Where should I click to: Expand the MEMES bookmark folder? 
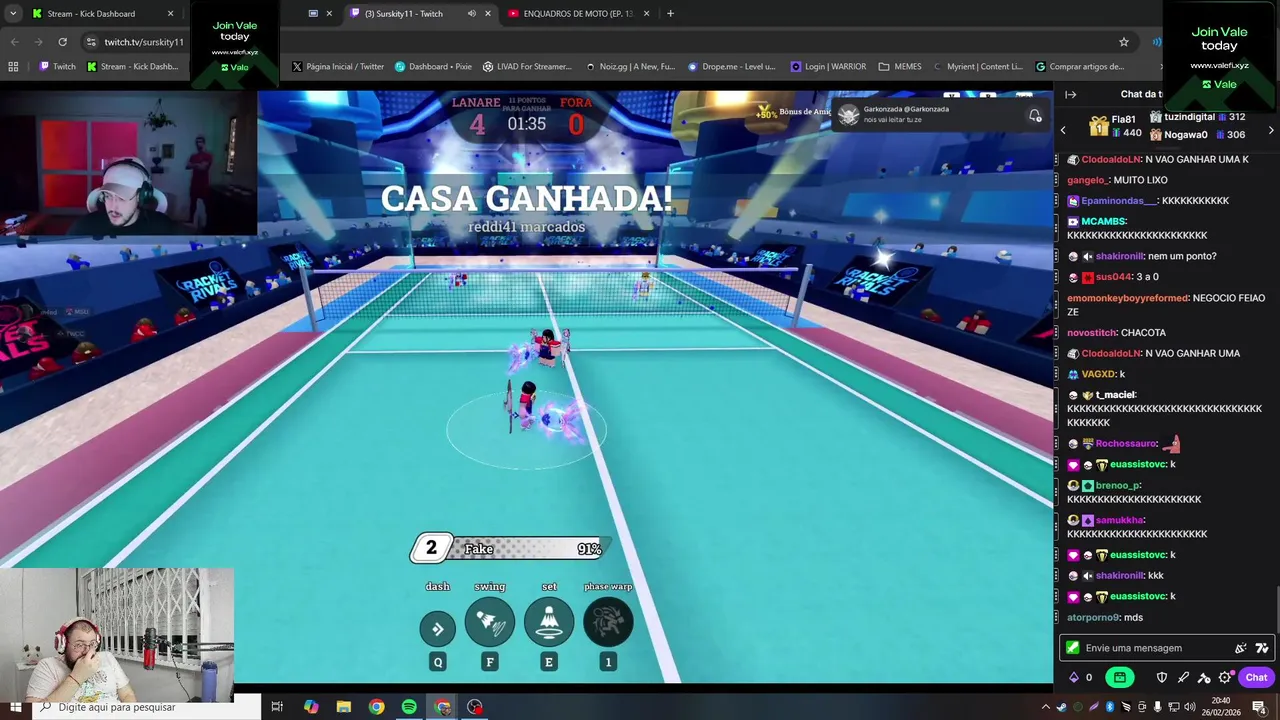coord(900,67)
